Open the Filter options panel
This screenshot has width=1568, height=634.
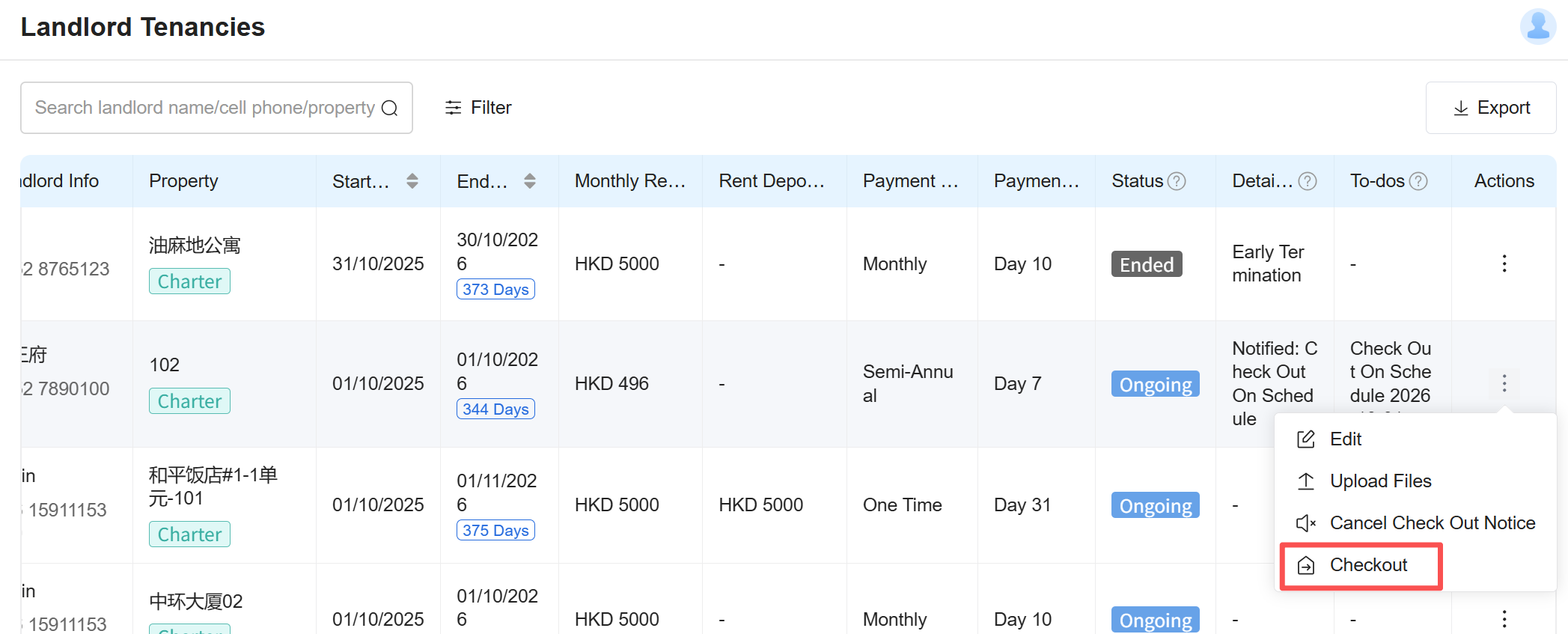(x=478, y=108)
